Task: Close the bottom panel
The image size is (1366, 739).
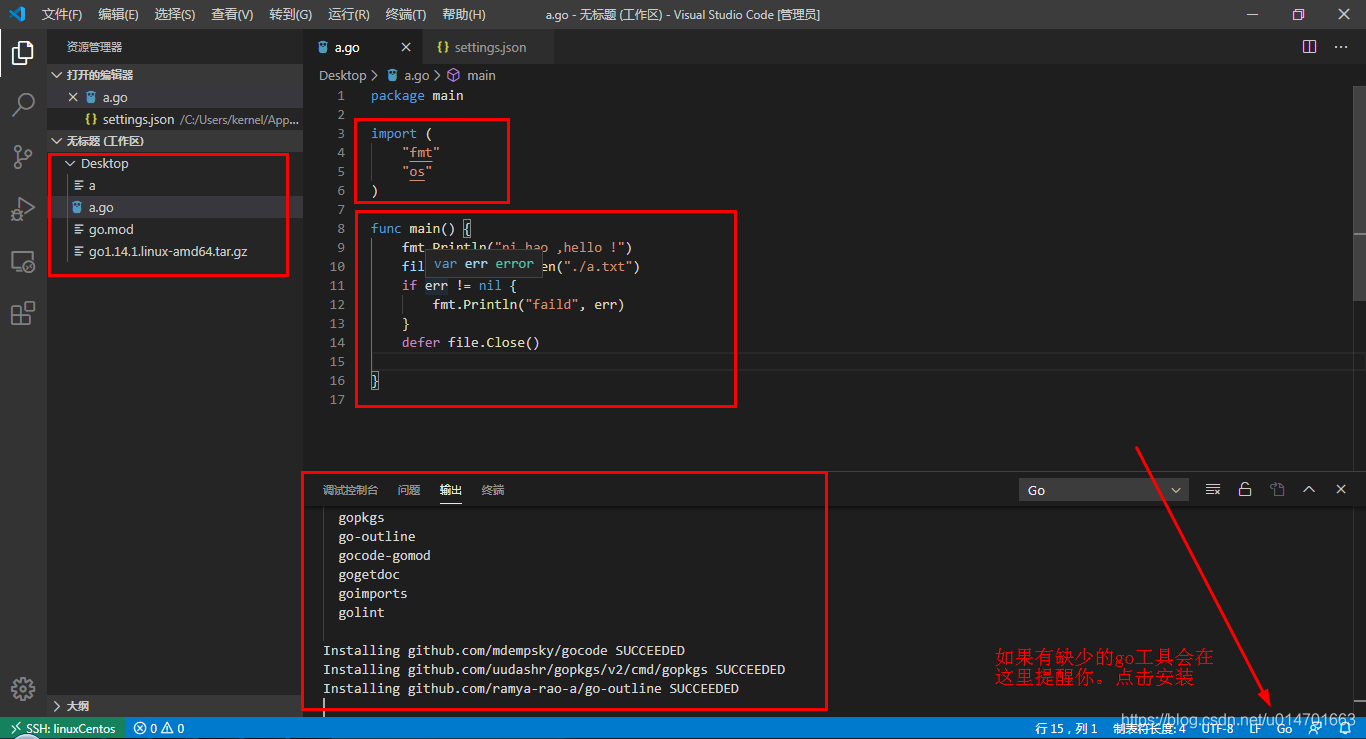Action: pos(1341,489)
